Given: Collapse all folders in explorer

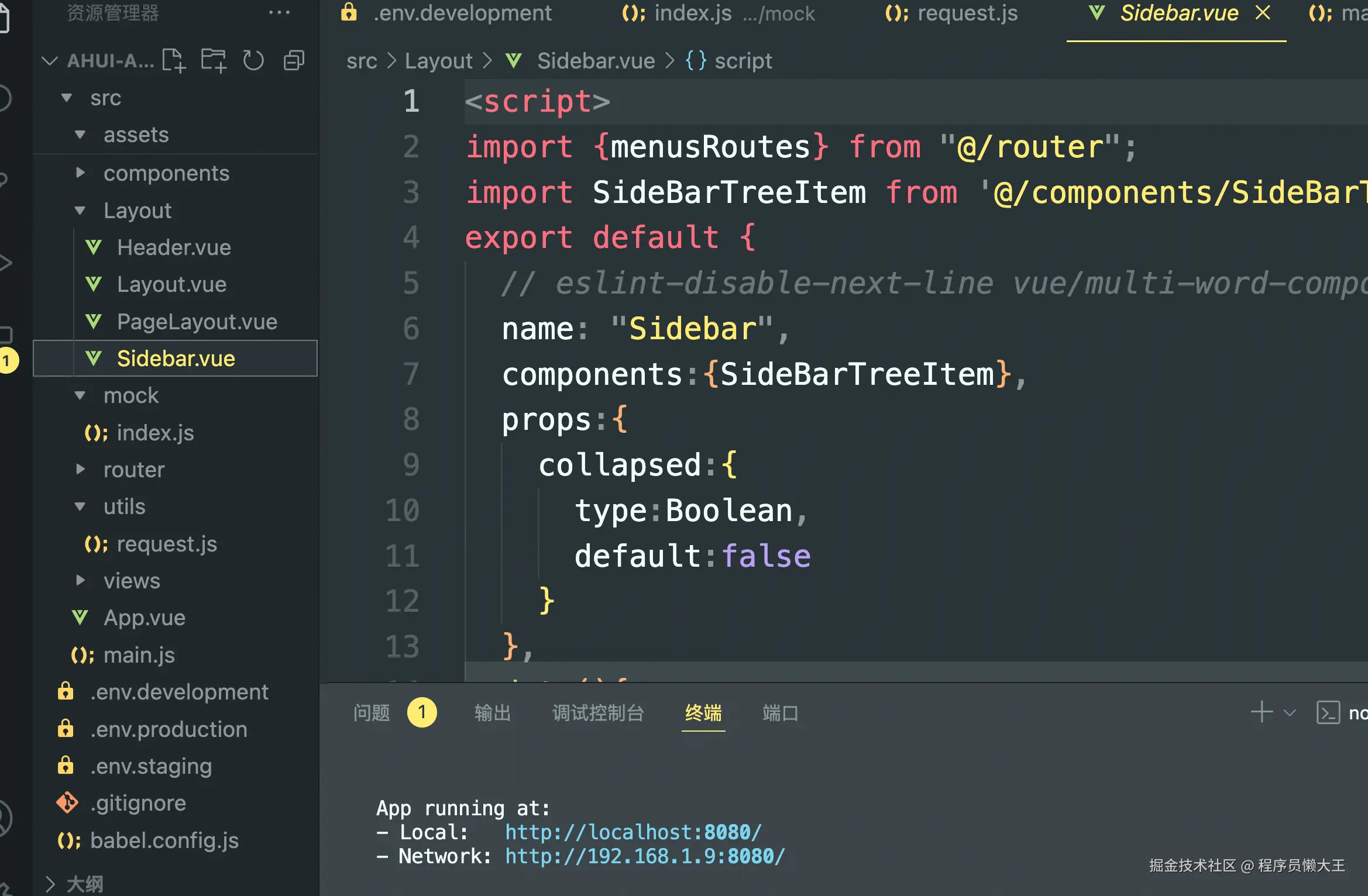Looking at the screenshot, I should pos(294,61).
